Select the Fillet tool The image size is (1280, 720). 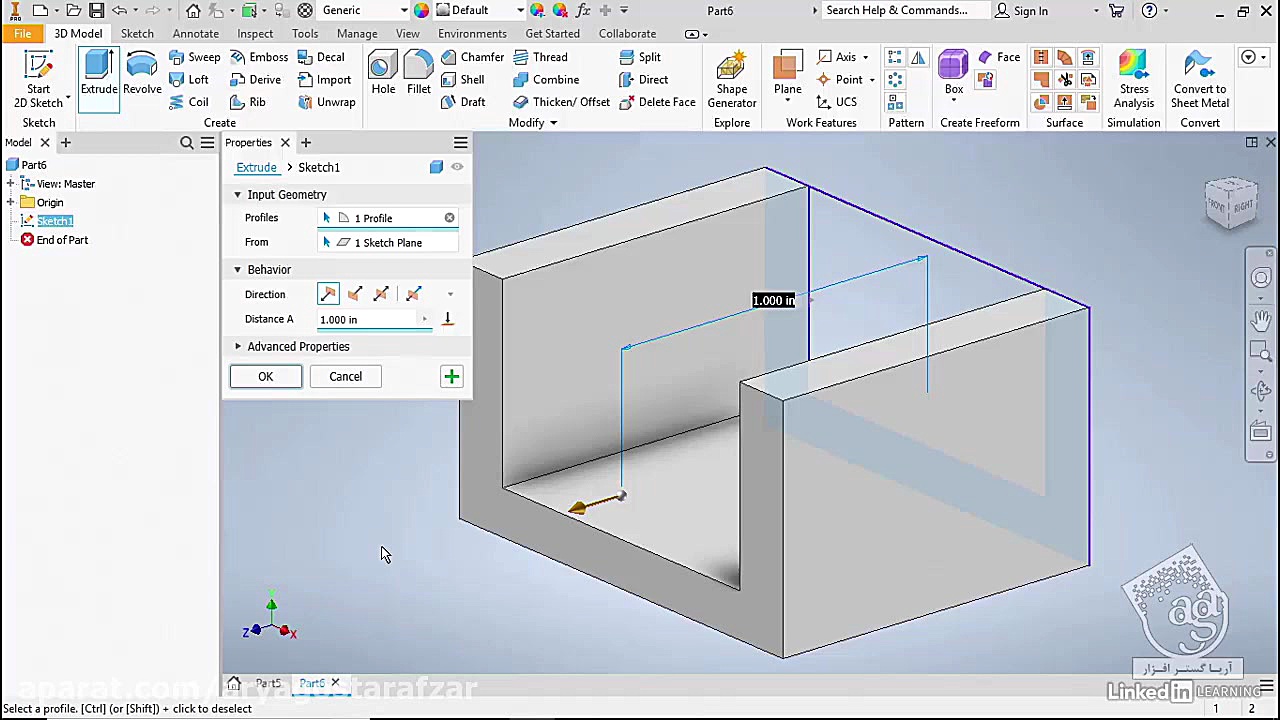pos(419,75)
